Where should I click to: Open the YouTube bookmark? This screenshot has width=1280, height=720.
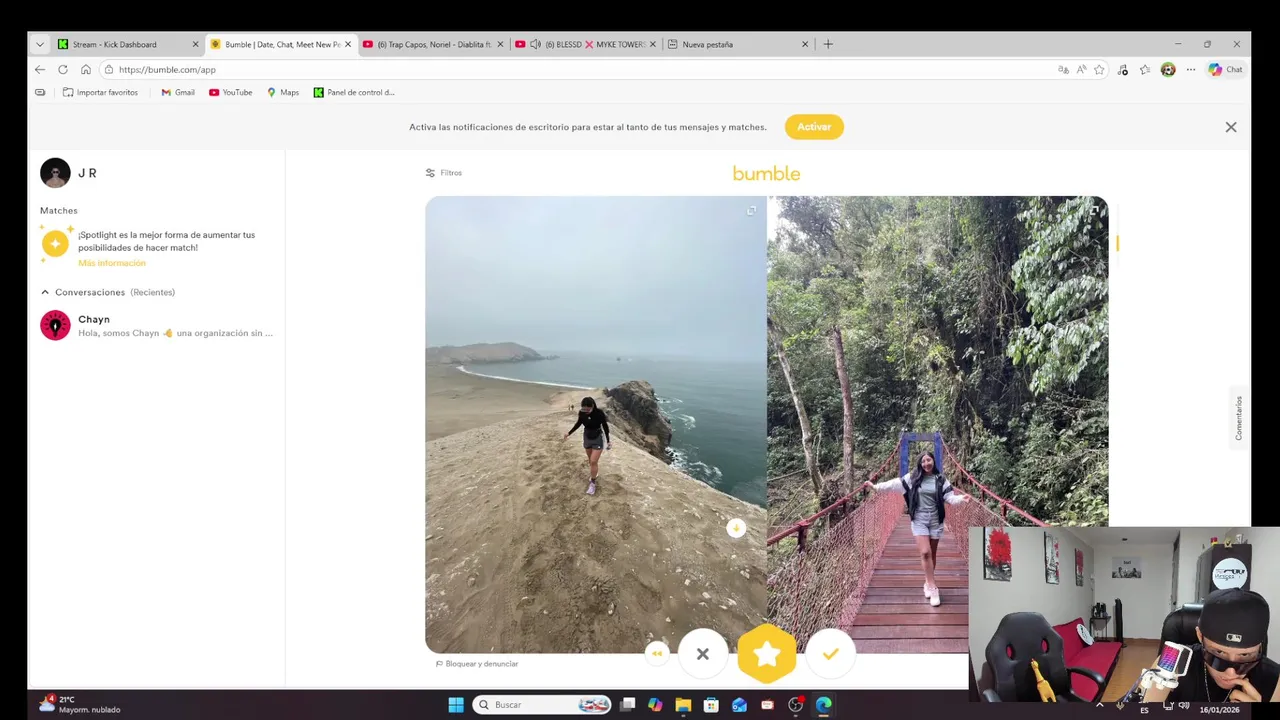(x=231, y=92)
